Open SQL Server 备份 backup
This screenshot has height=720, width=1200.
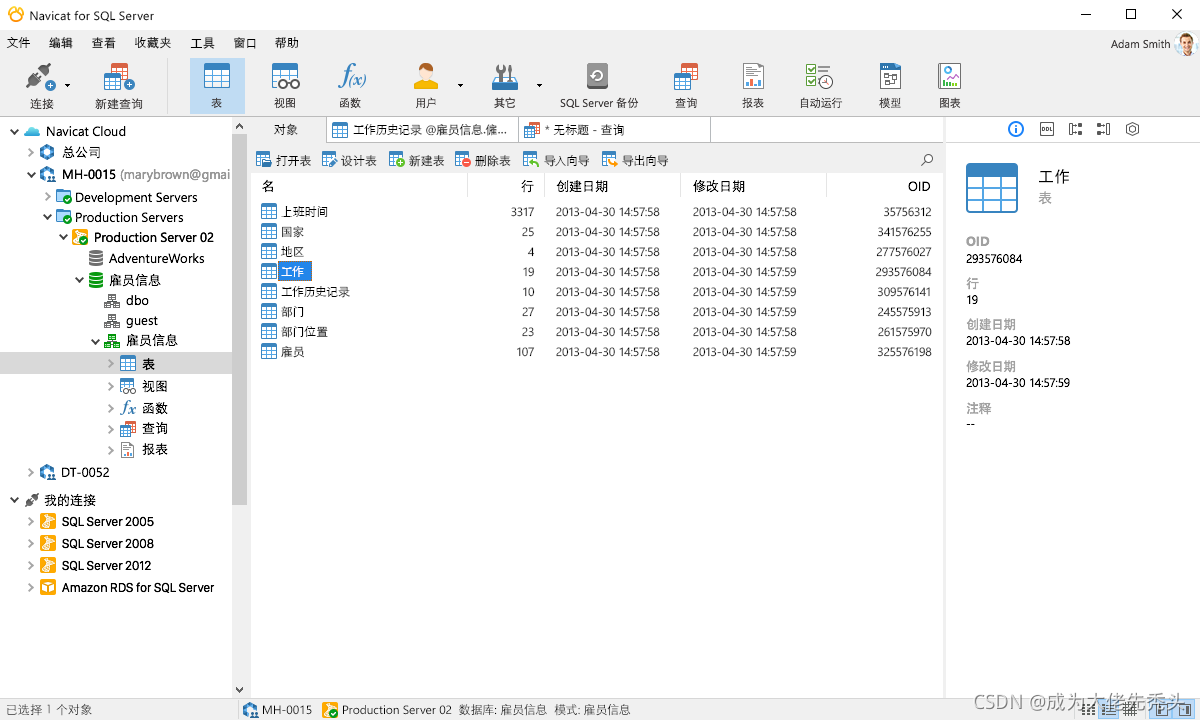pyautogui.click(x=598, y=86)
